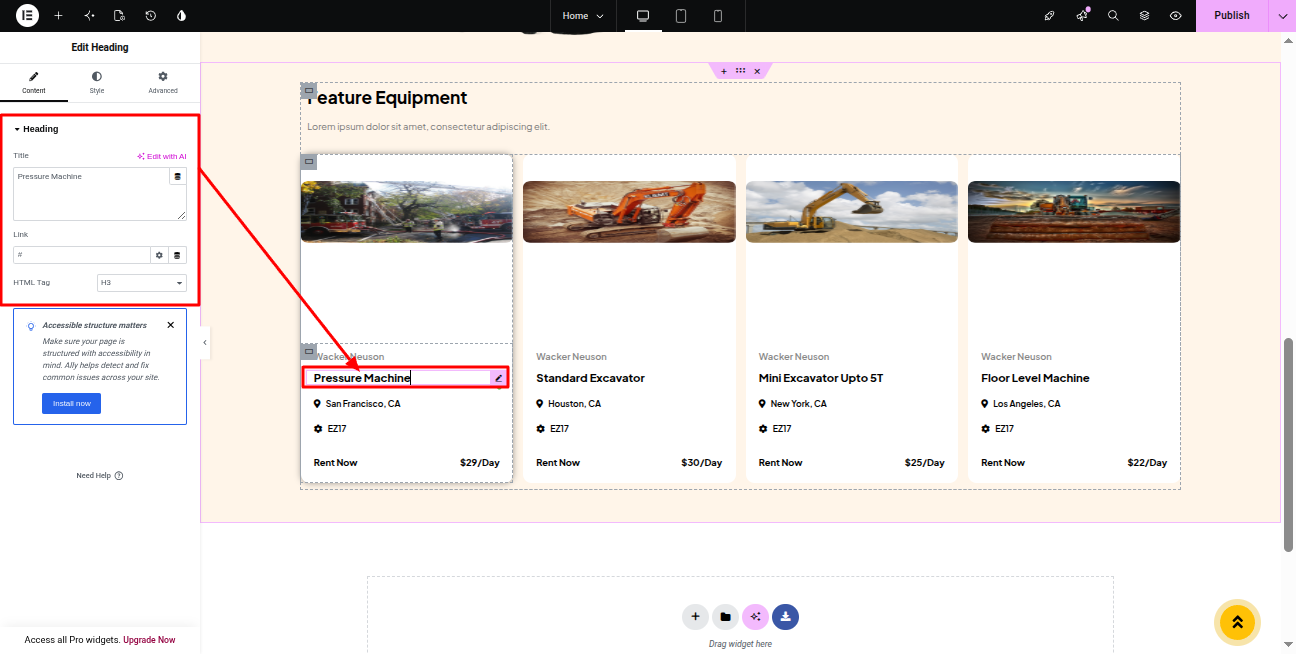Viewport: 1296px width, 654px height.
Task: Click New York, CA location text
Action: coord(799,404)
